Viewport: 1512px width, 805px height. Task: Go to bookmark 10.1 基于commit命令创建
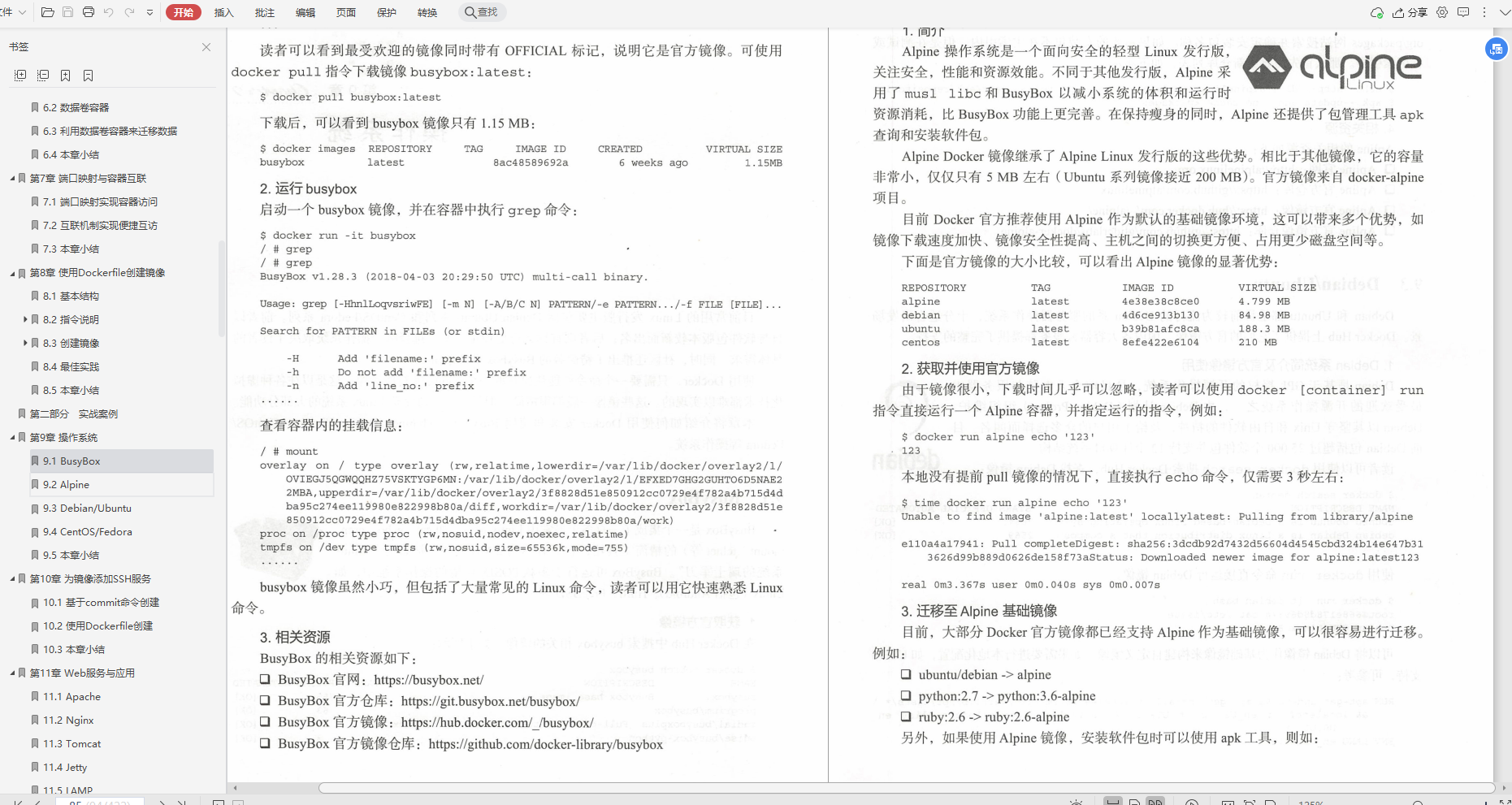(x=101, y=602)
